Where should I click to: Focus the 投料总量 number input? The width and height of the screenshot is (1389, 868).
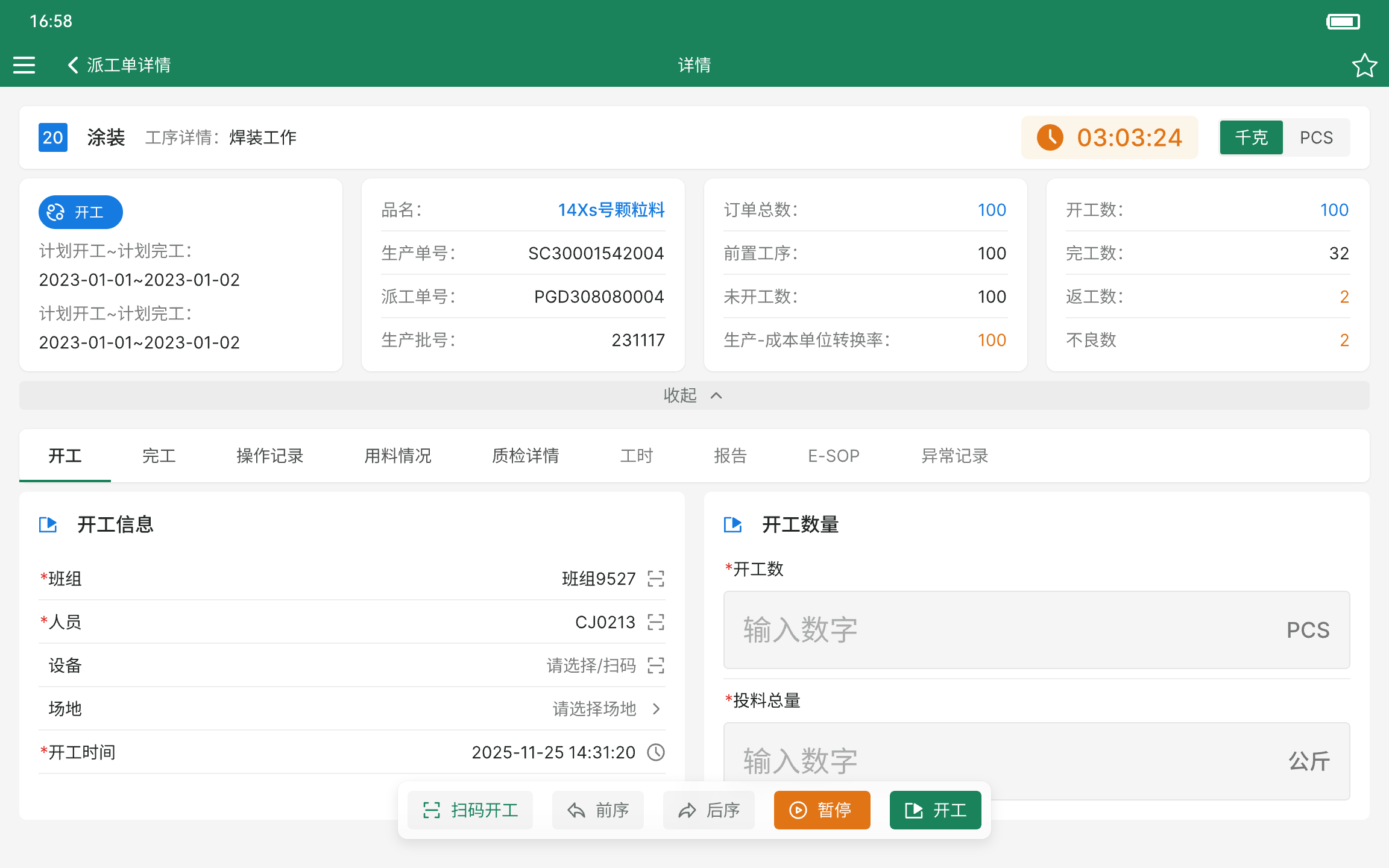(1037, 761)
